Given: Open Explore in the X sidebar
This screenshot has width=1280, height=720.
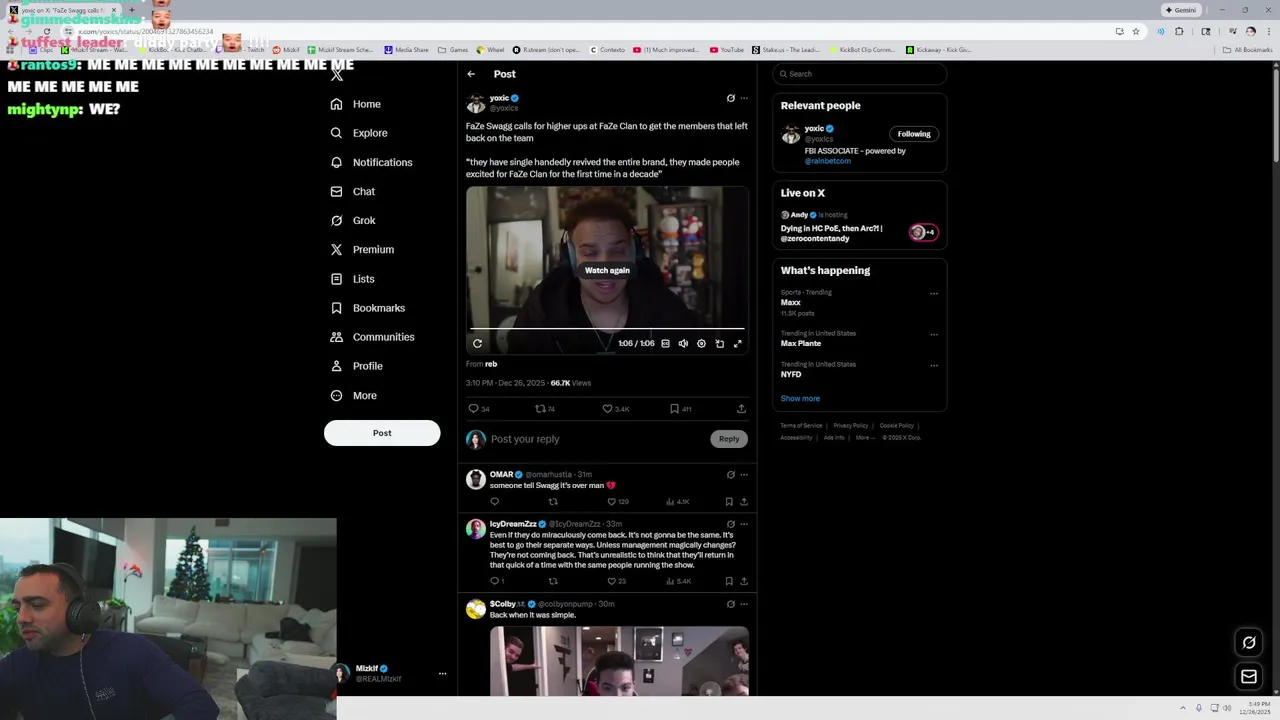Looking at the screenshot, I should 359,133.
